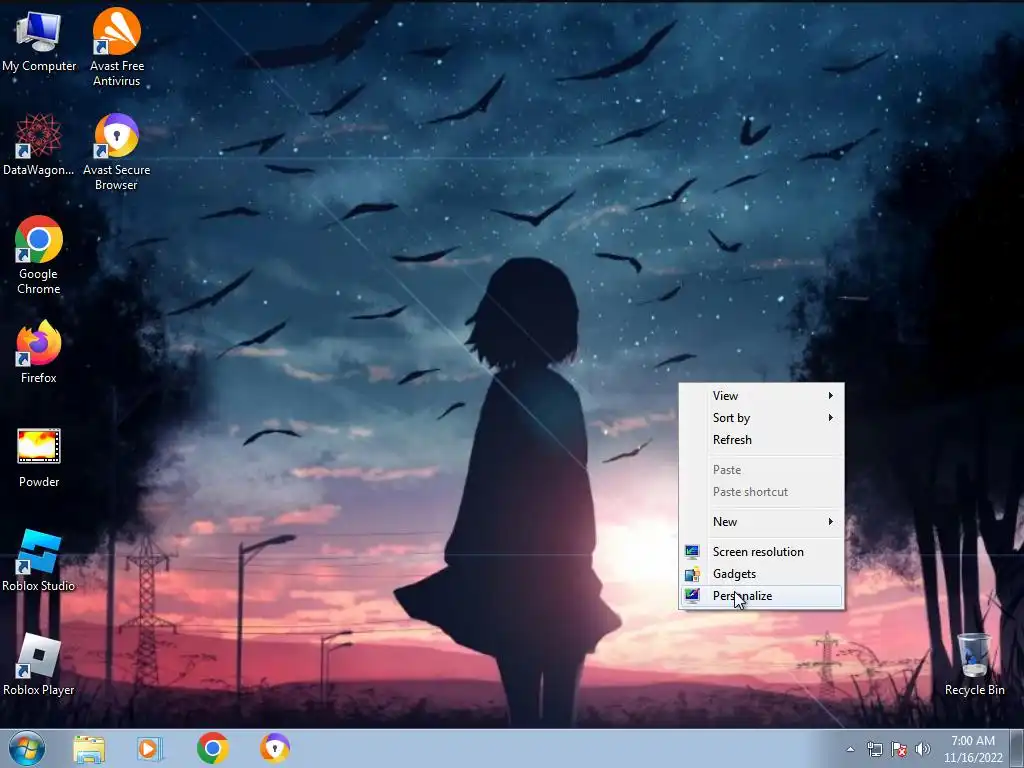Choose Refresh from the context menu
This screenshot has width=1024, height=768.
pos(761,440)
